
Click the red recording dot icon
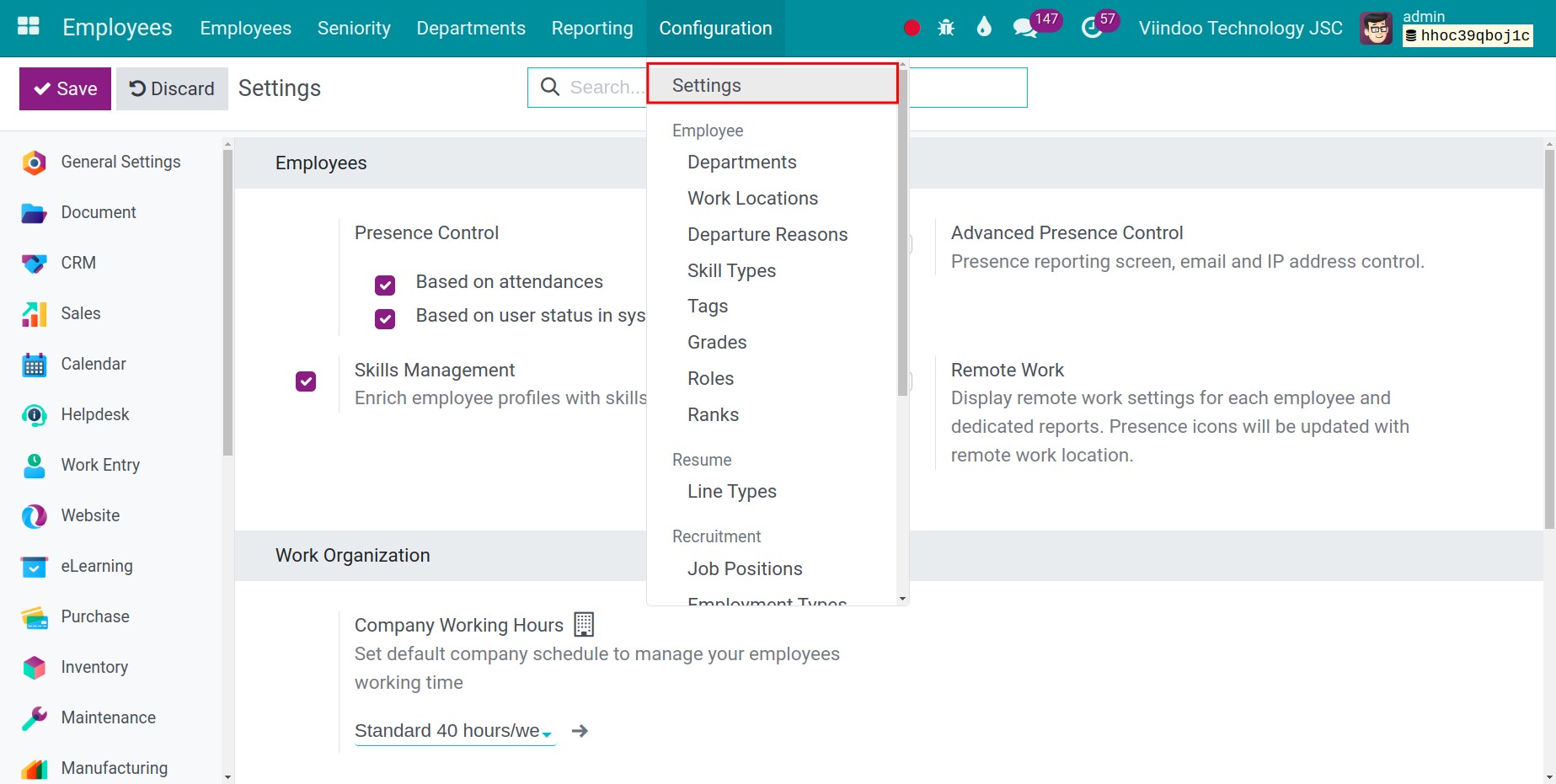pyautogui.click(x=912, y=28)
